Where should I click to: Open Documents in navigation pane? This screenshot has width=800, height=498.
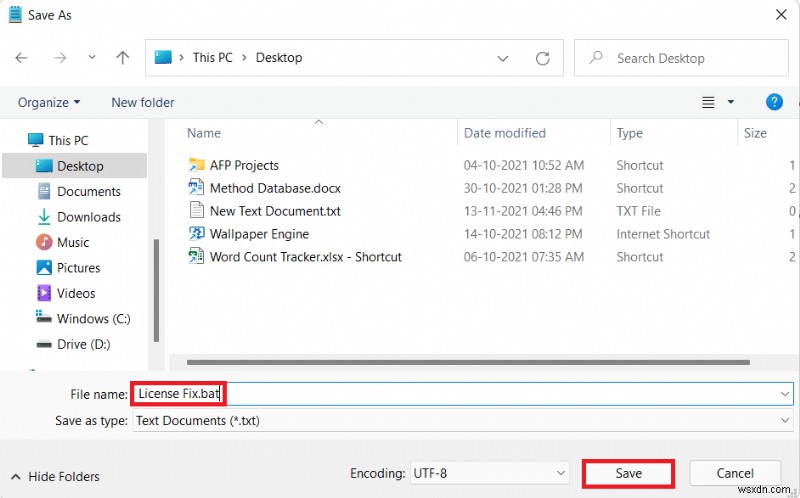click(89, 191)
